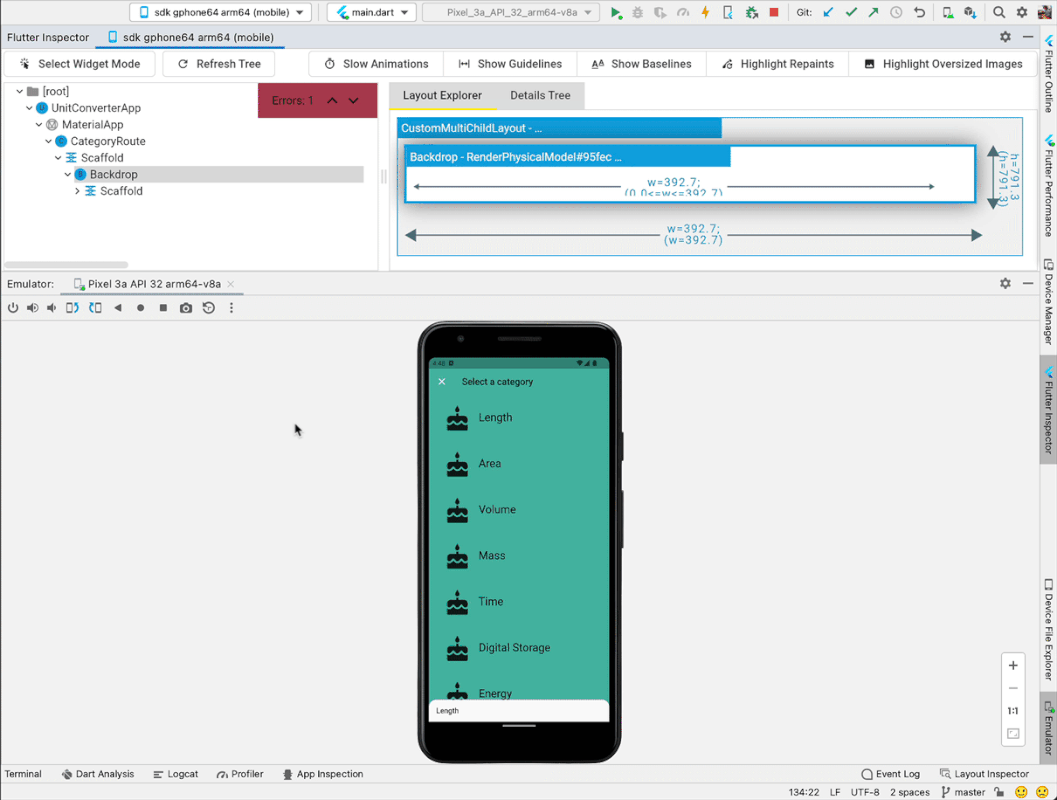Screen dimensions: 1057x800
Task: Enable Slow Animations in Flutter Inspector
Action: tap(375, 63)
